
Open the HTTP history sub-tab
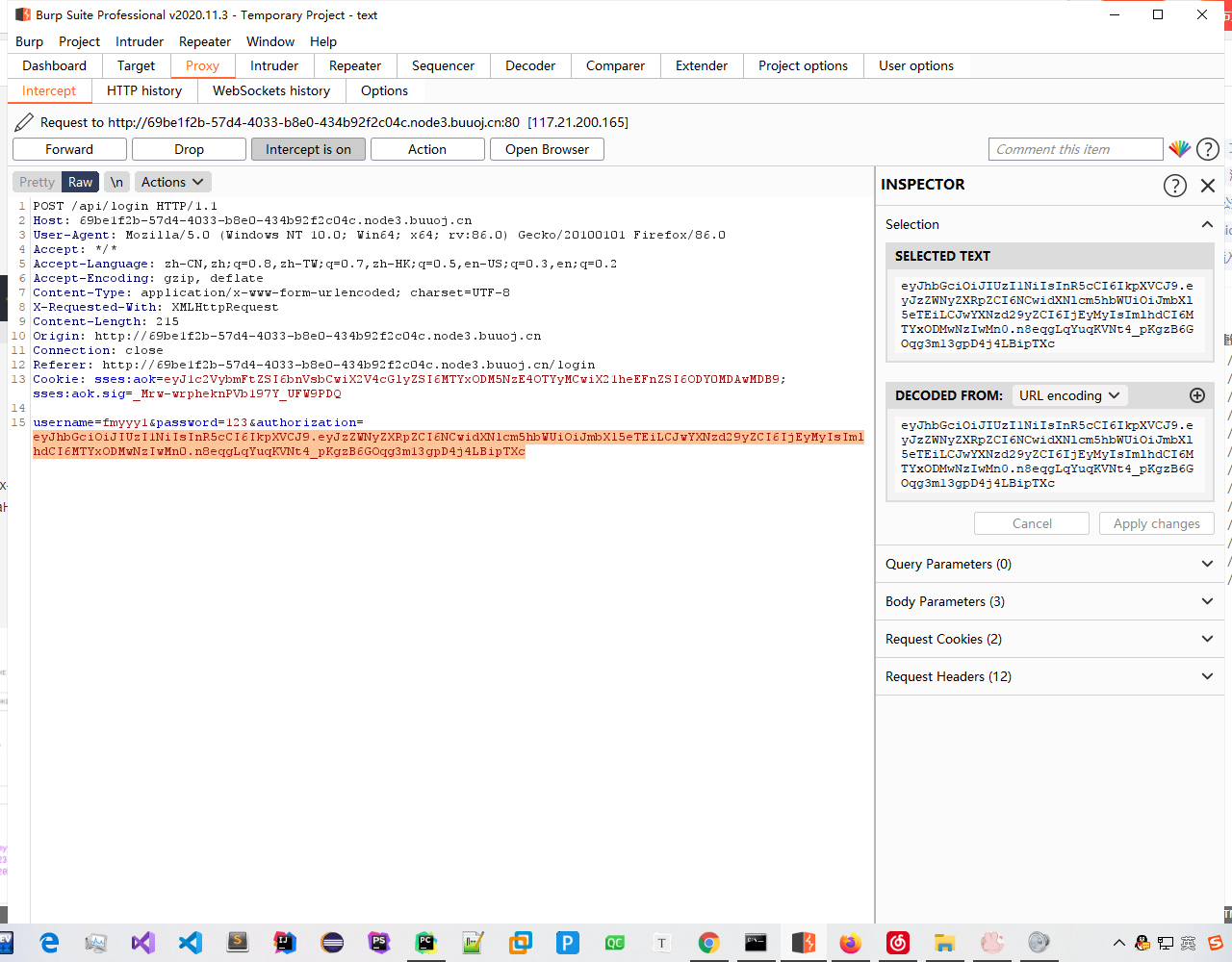144,90
